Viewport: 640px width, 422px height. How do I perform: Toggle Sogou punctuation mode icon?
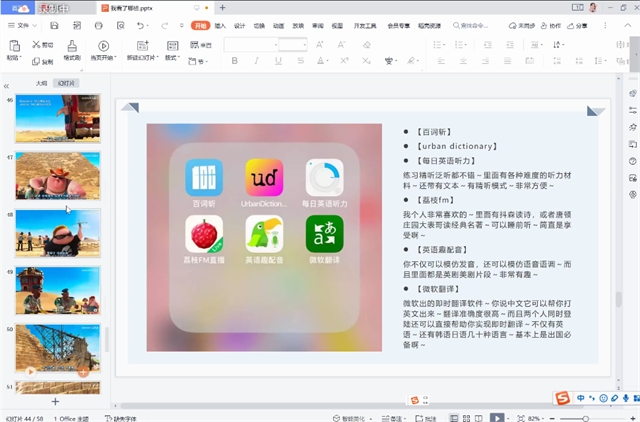[592, 398]
